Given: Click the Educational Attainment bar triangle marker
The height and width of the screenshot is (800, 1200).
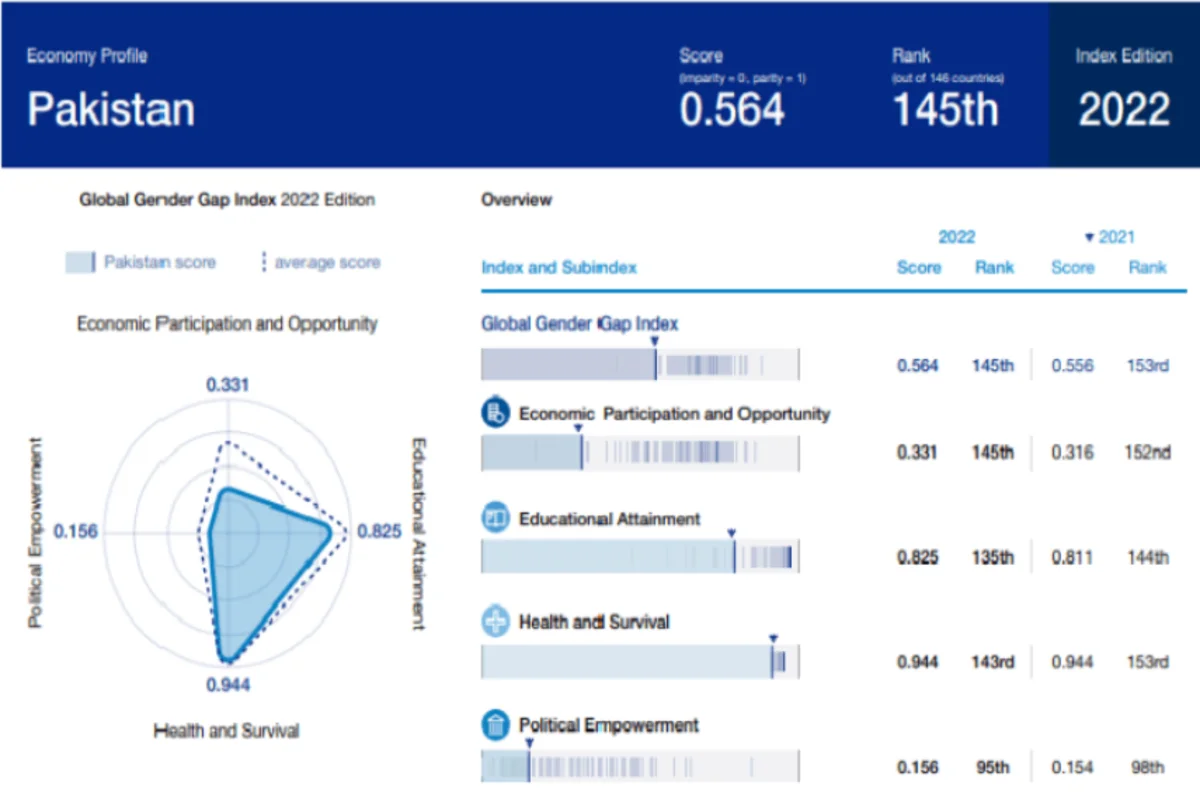Looking at the screenshot, I should click(732, 533).
